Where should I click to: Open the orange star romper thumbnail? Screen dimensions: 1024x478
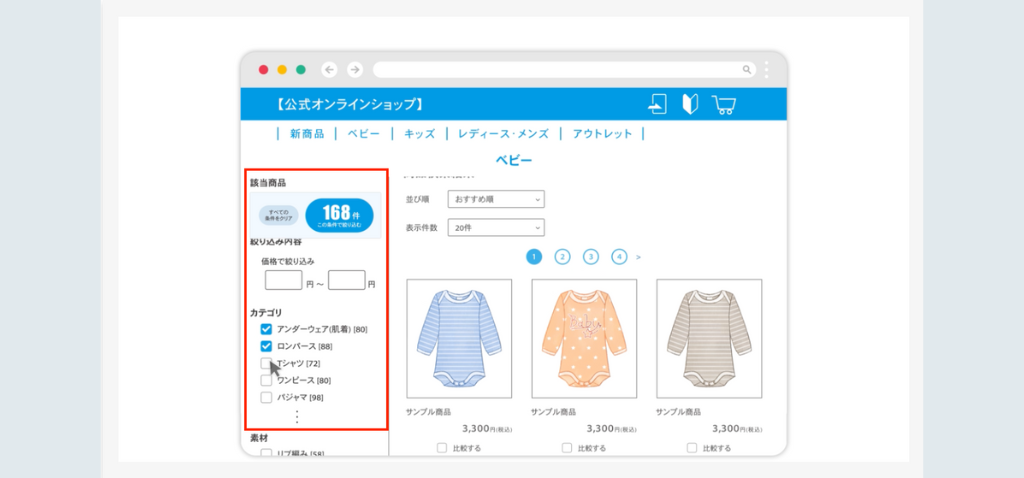tap(584, 338)
